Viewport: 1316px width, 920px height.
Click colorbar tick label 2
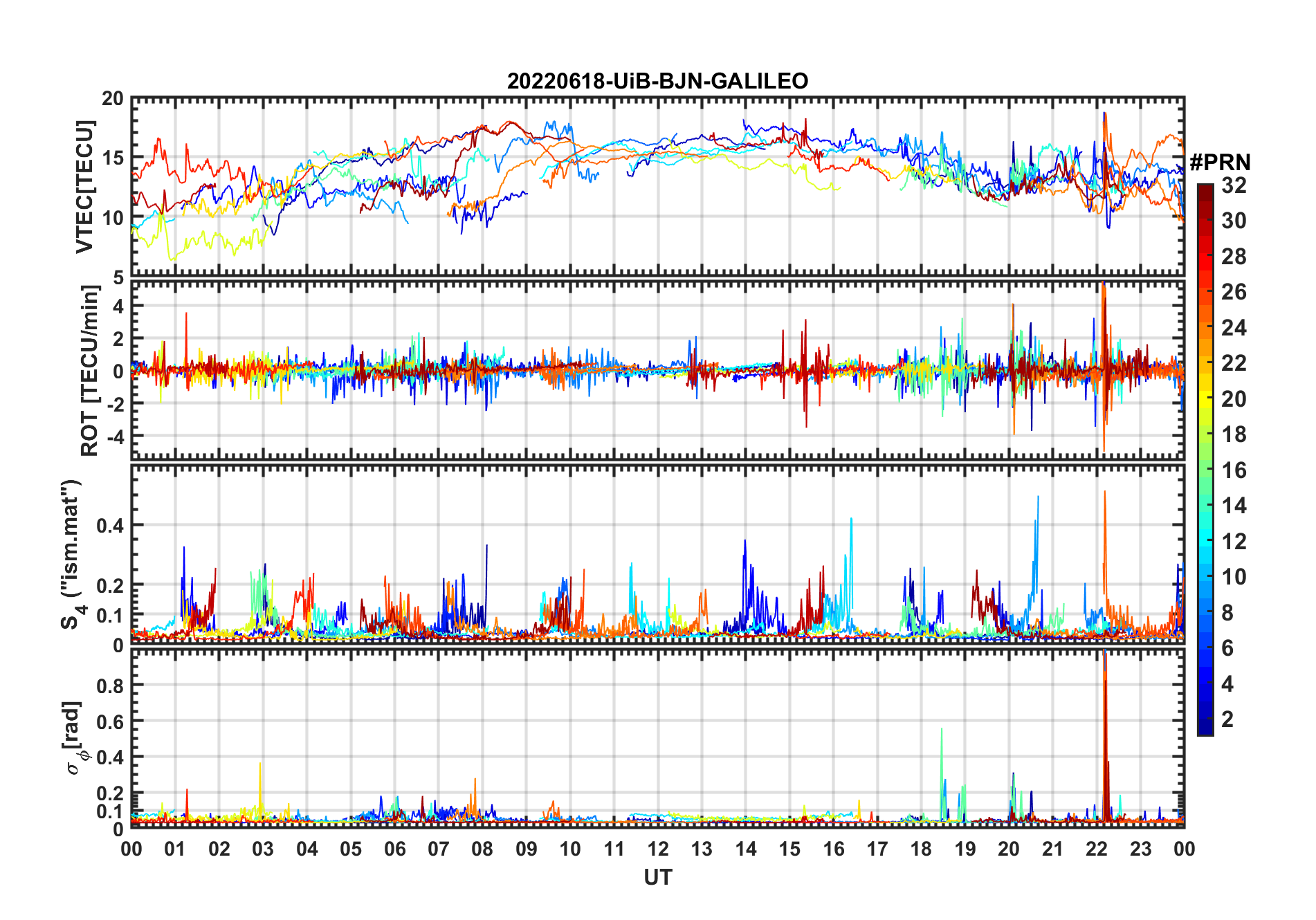click(x=1227, y=719)
